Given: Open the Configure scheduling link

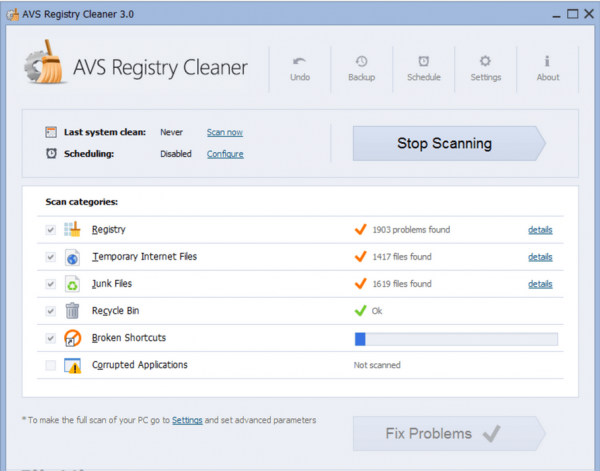Looking at the screenshot, I should pyautogui.click(x=225, y=154).
